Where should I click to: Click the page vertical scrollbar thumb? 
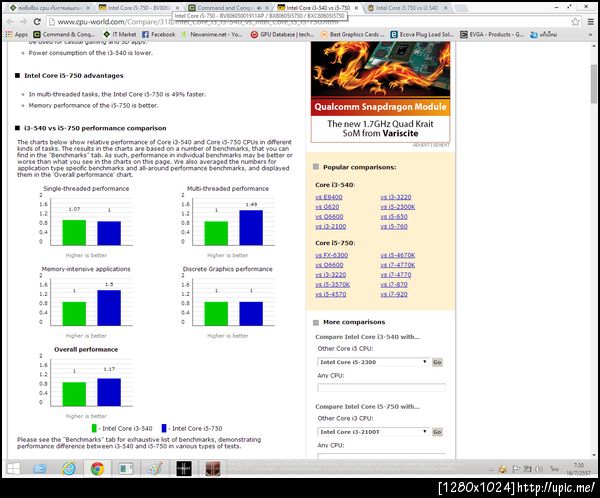click(x=593, y=84)
